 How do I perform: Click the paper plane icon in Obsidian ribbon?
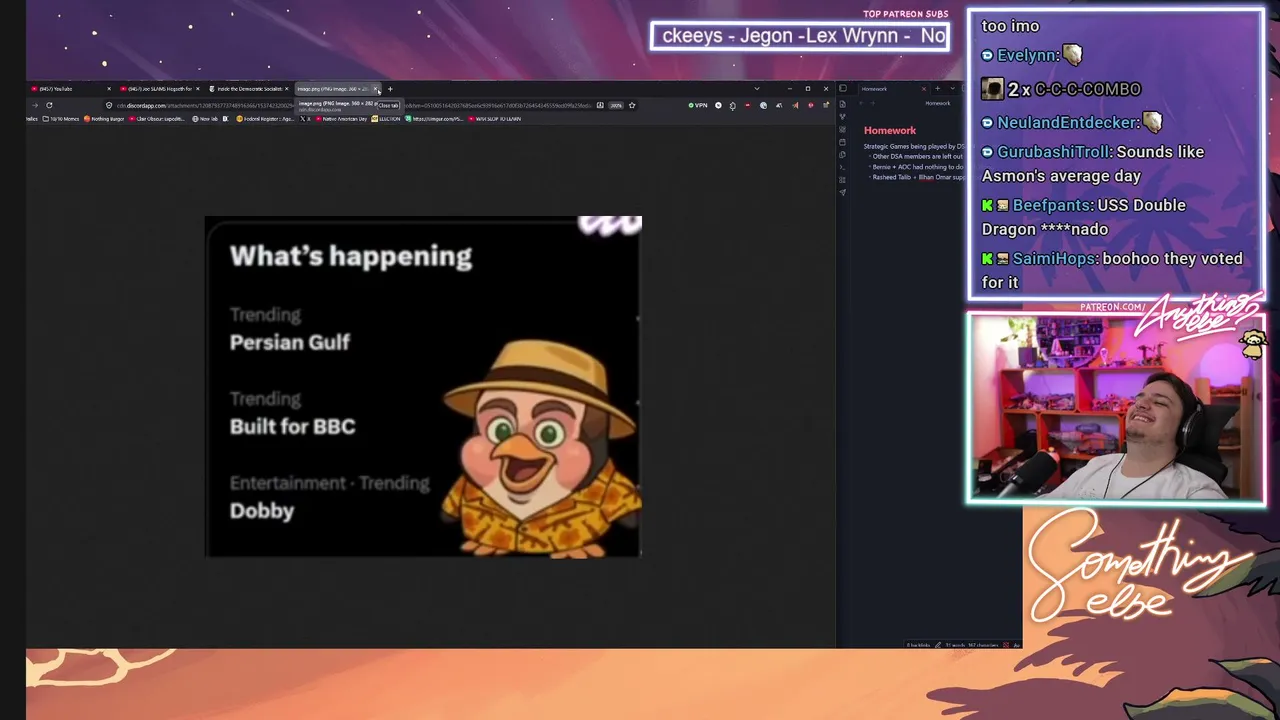pyautogui.click(x=842, y=192)
